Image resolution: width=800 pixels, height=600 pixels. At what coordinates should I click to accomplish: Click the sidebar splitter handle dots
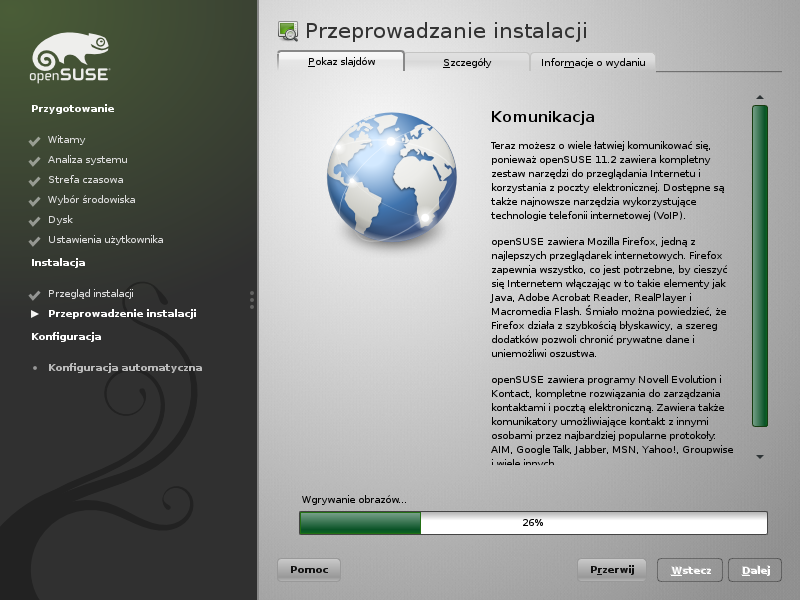pyautogui.click(x=252, y=300)
